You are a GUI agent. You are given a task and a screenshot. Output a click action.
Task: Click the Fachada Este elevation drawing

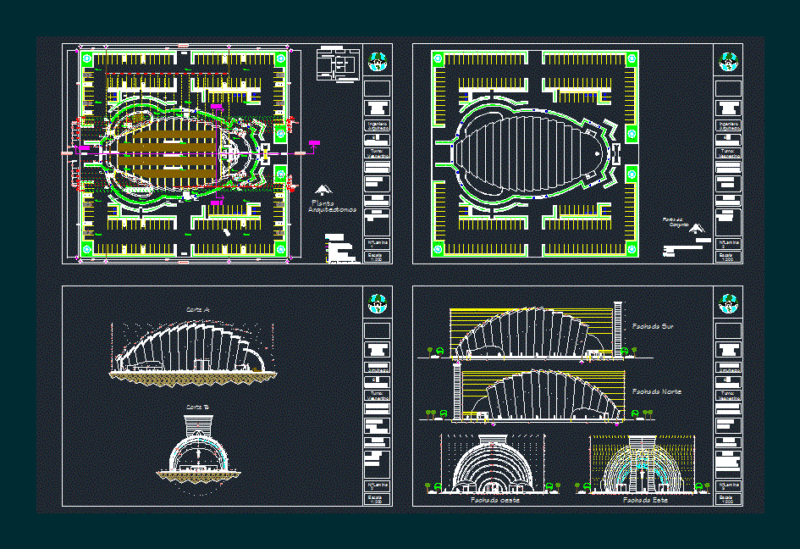click(642, 464)
